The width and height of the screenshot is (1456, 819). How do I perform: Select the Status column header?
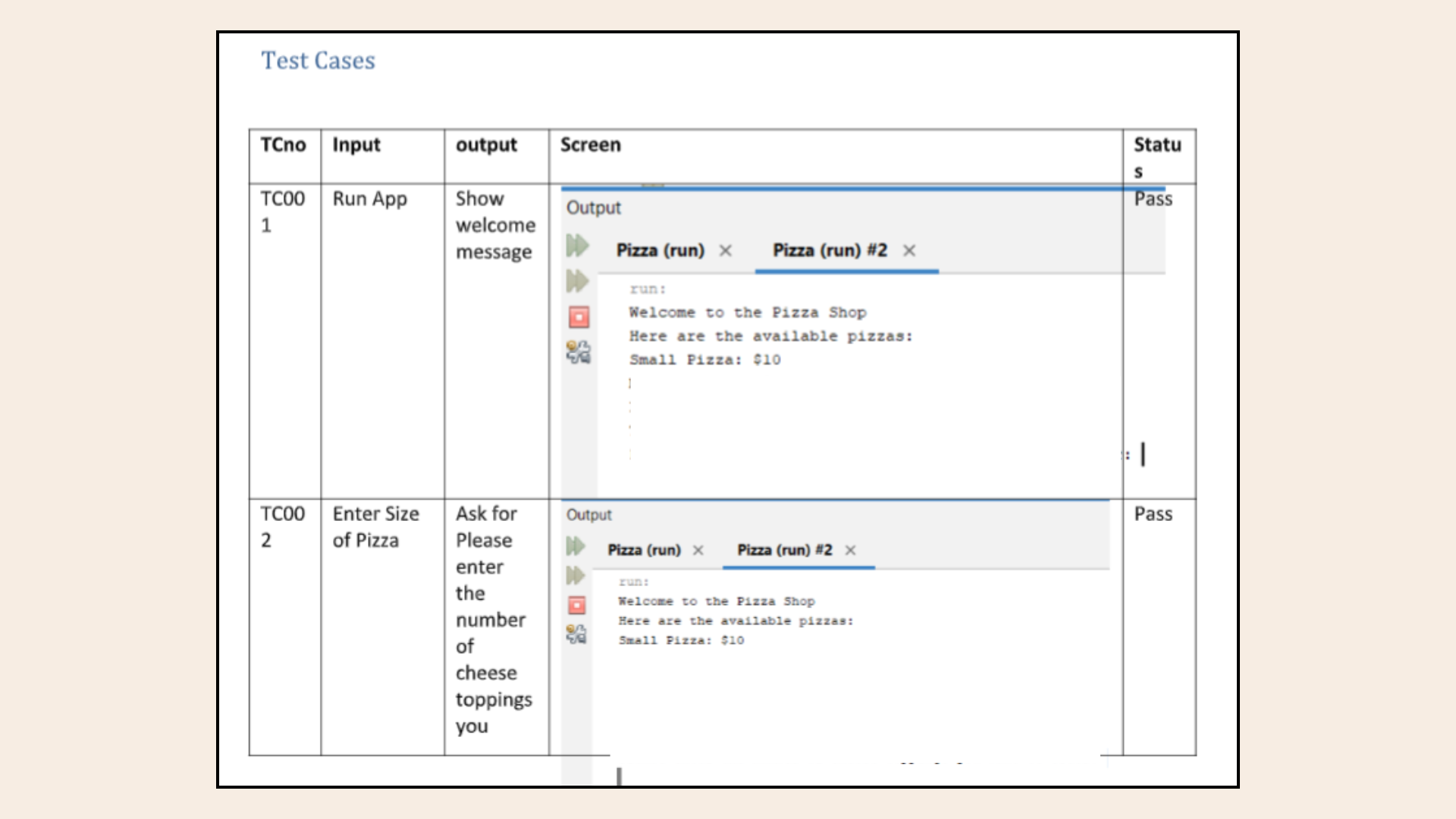click(1158, 158)
